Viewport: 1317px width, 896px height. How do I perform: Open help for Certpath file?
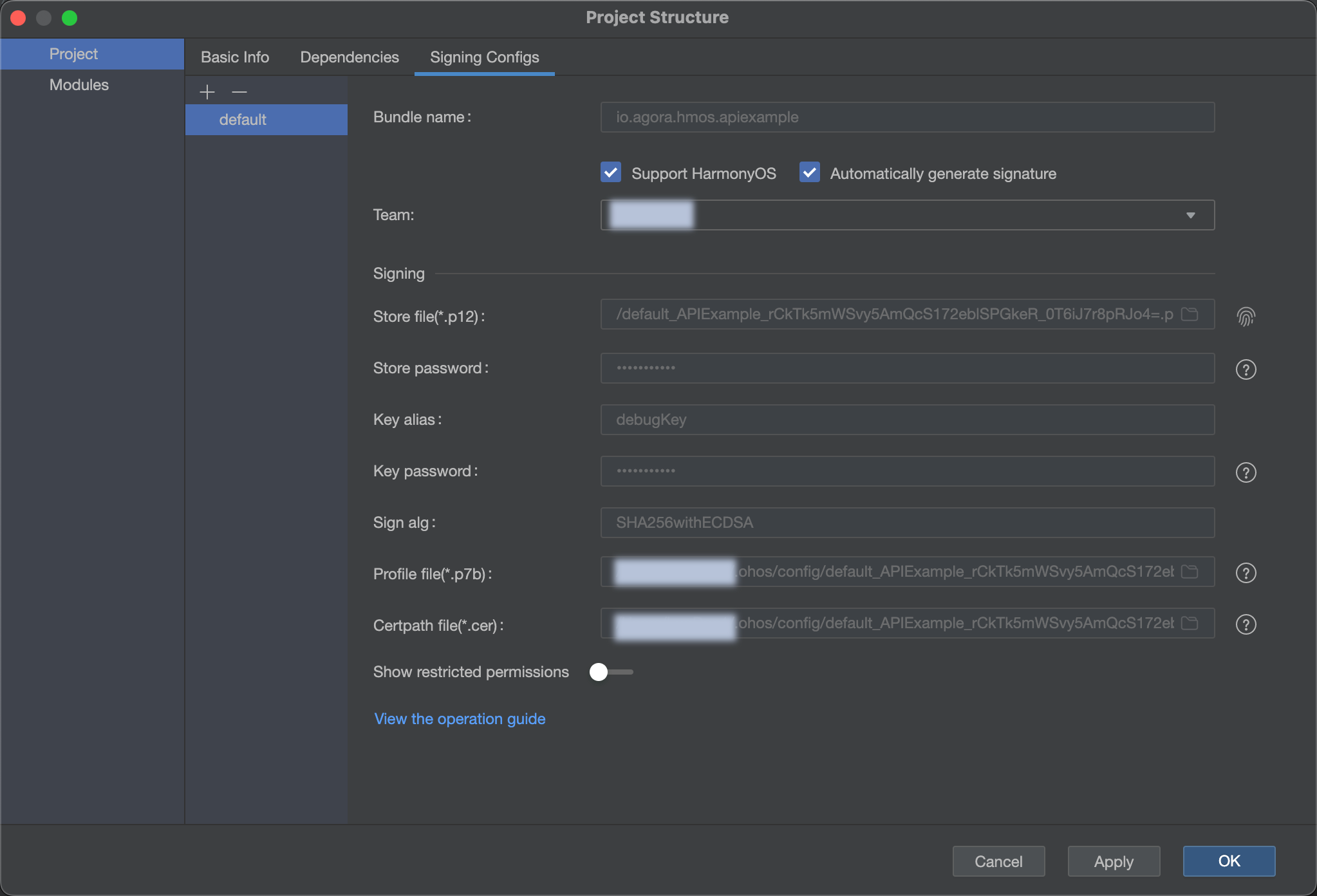1246,624
